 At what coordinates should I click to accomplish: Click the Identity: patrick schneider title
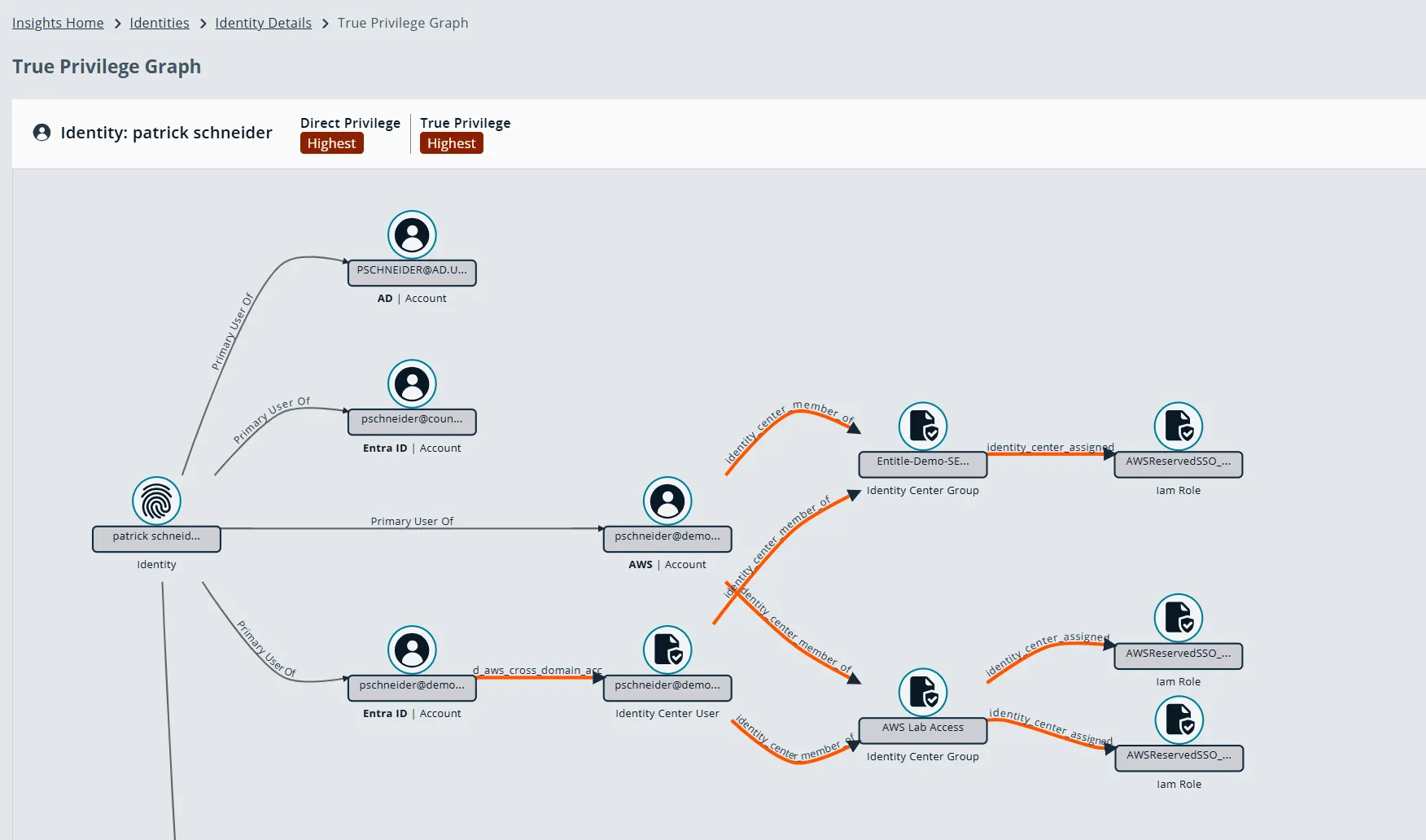(x=166, y=133)
